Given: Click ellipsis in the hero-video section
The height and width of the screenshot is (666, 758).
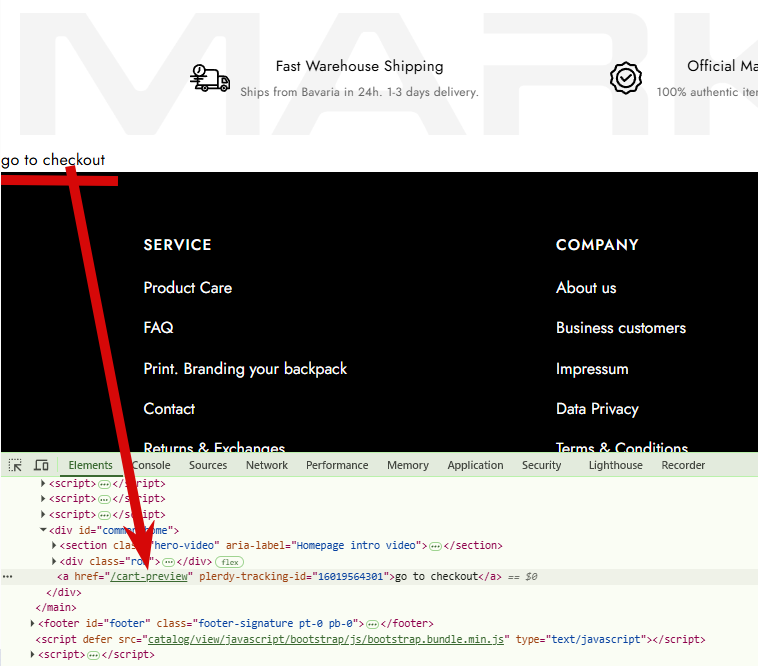Looking at the screenshot, I should pyautogui.click(x=435, y=546).
